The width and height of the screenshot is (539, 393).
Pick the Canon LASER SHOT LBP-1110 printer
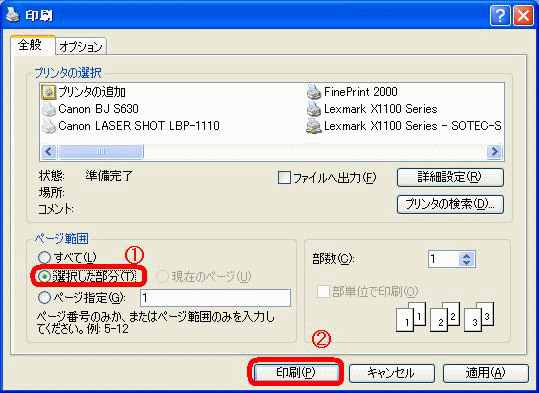[x=131, y=126]
